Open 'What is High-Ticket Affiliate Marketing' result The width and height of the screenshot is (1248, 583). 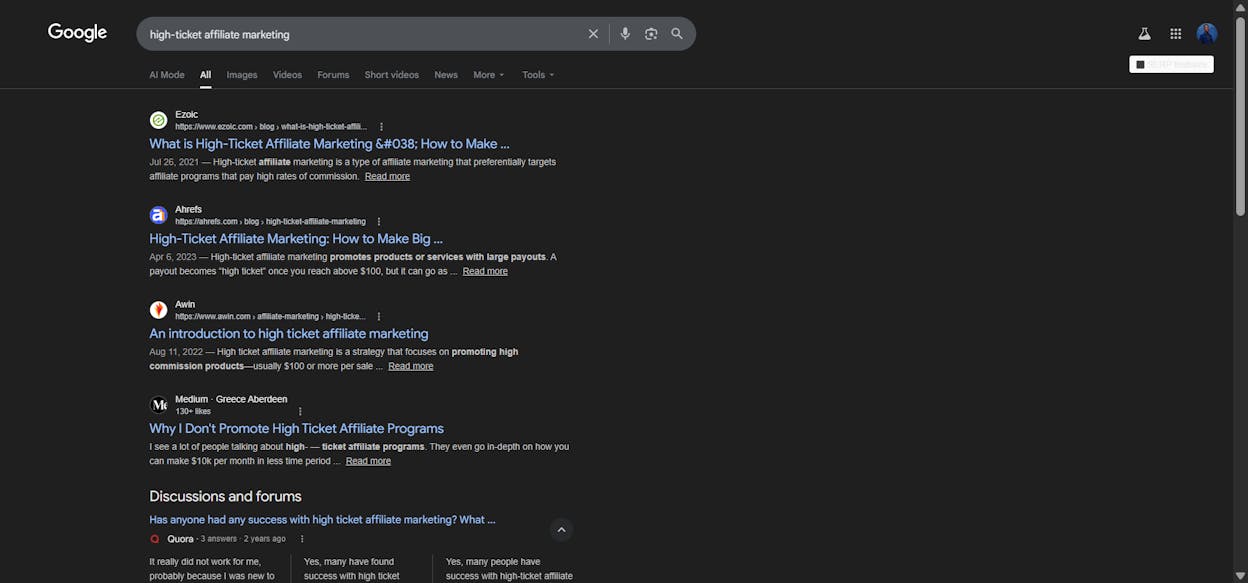(x=329, y=144)
